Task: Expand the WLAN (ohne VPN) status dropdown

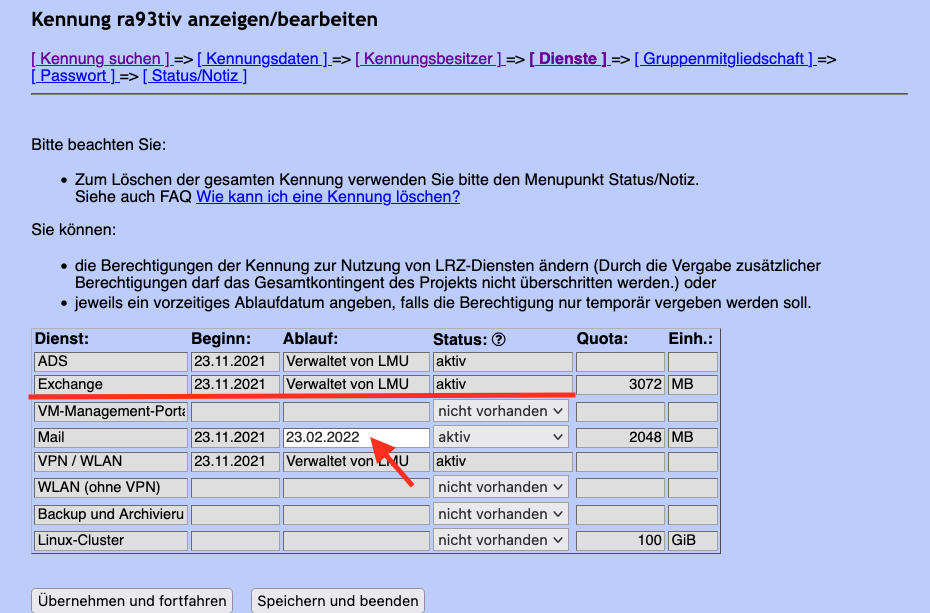Action: [501, 487]
